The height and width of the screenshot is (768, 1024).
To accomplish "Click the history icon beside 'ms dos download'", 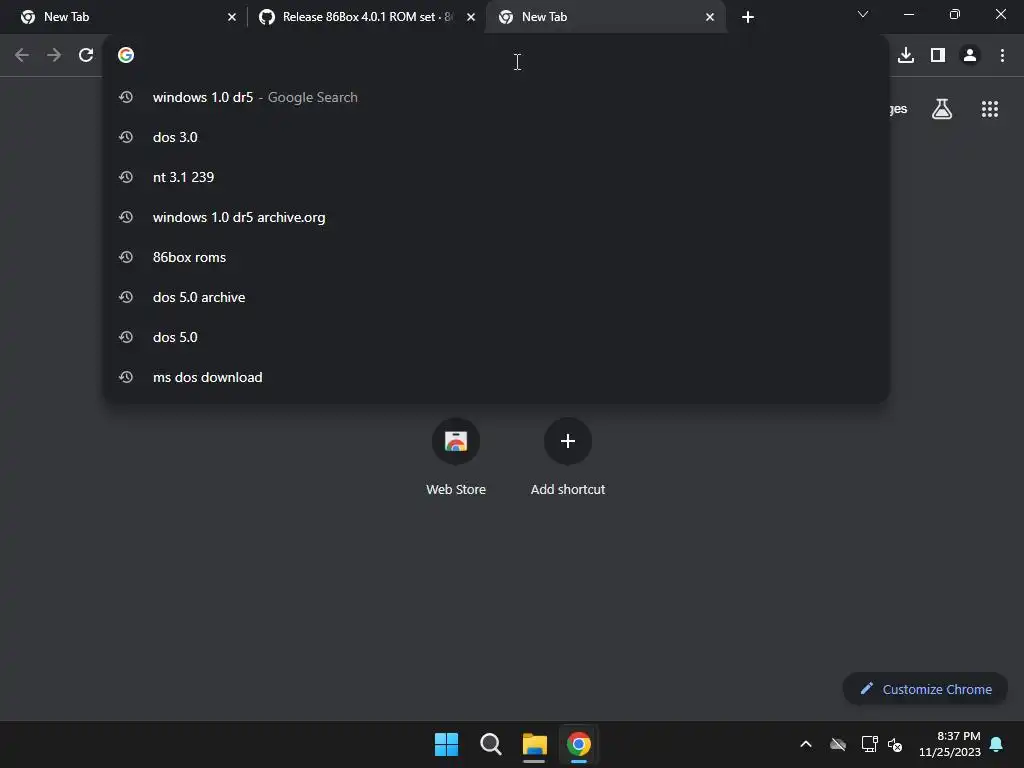I will [x=126, y=377].
